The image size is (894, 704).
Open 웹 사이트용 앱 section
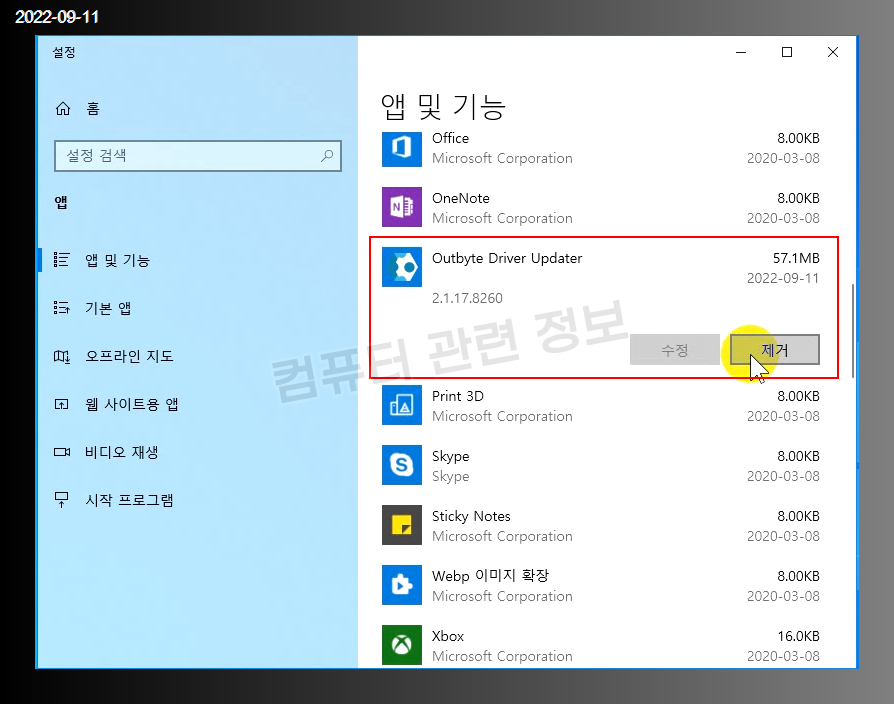132,404
